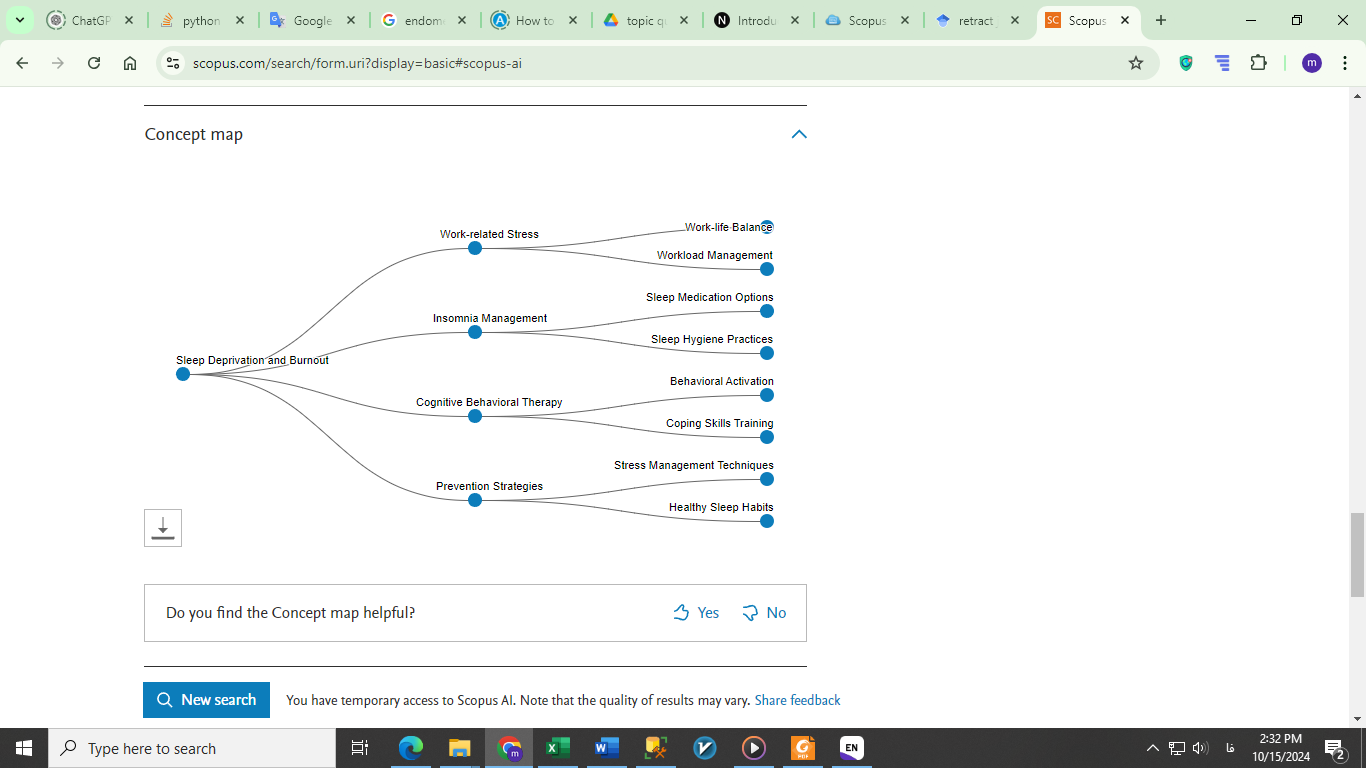Collapse the Concept map section chevron

799,134
